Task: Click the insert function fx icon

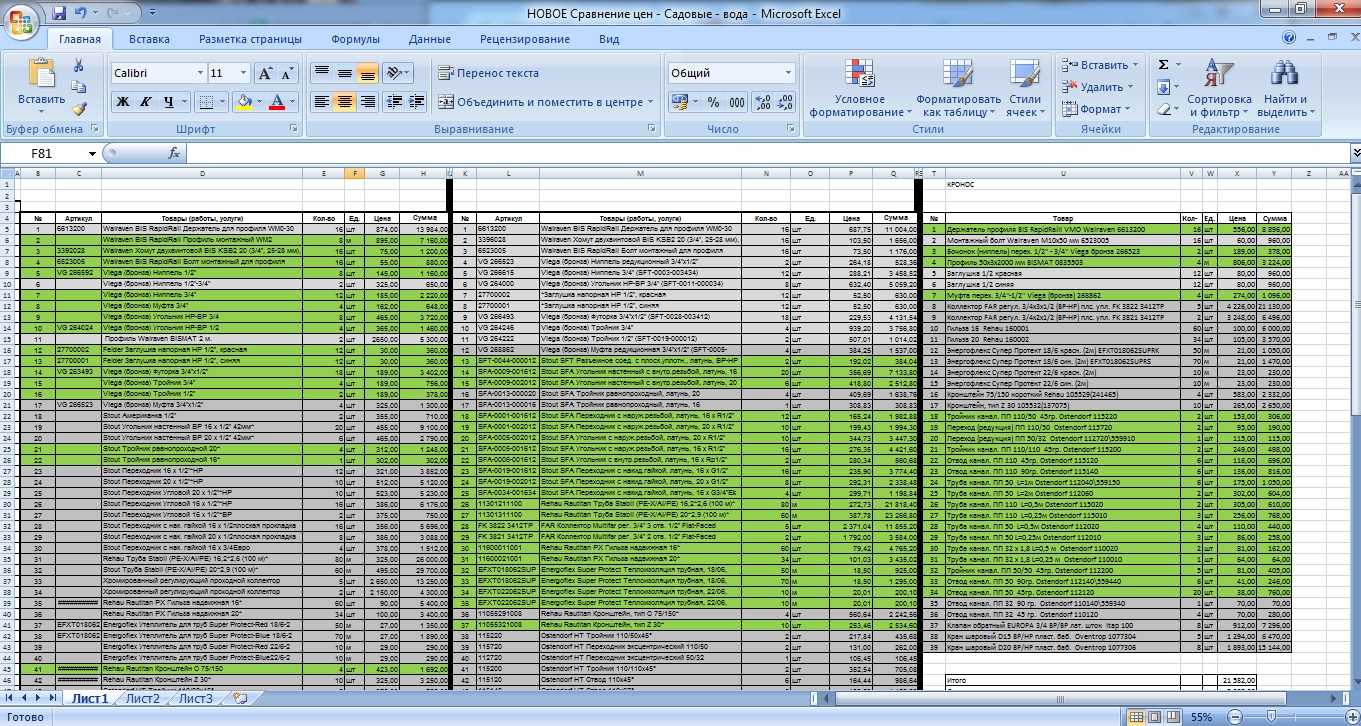Action: [173, 153]
